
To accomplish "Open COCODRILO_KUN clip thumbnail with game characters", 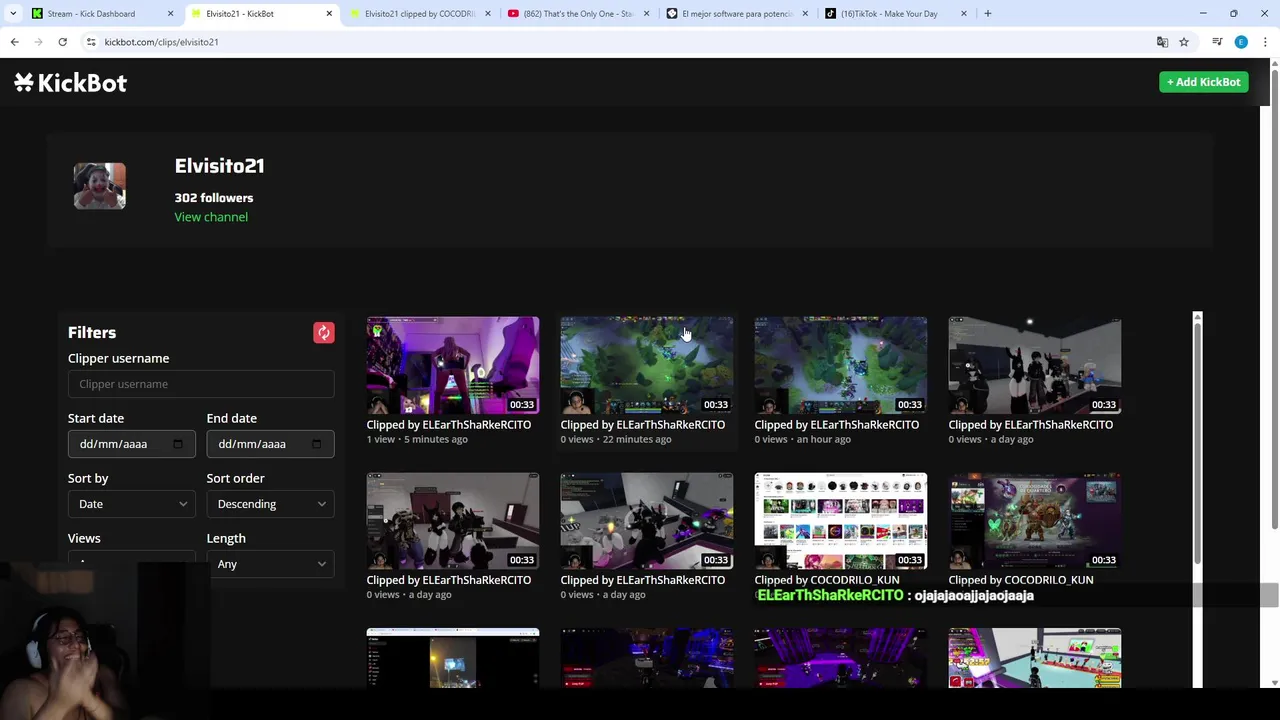I will 1034,521.
